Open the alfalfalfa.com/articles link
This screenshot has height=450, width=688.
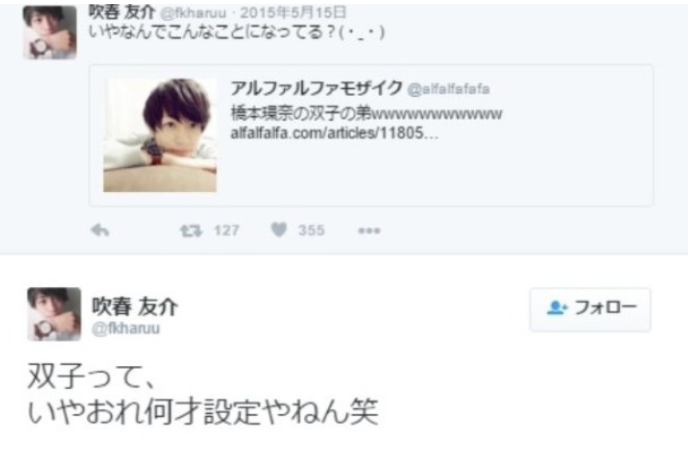334,133
